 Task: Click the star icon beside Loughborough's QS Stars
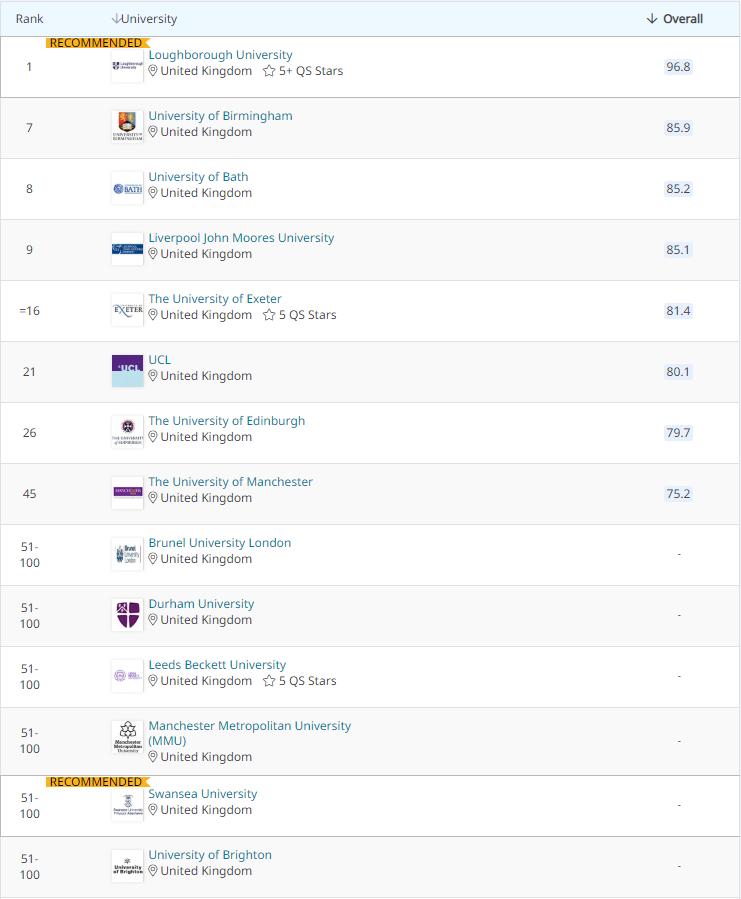tap(269, 72)
